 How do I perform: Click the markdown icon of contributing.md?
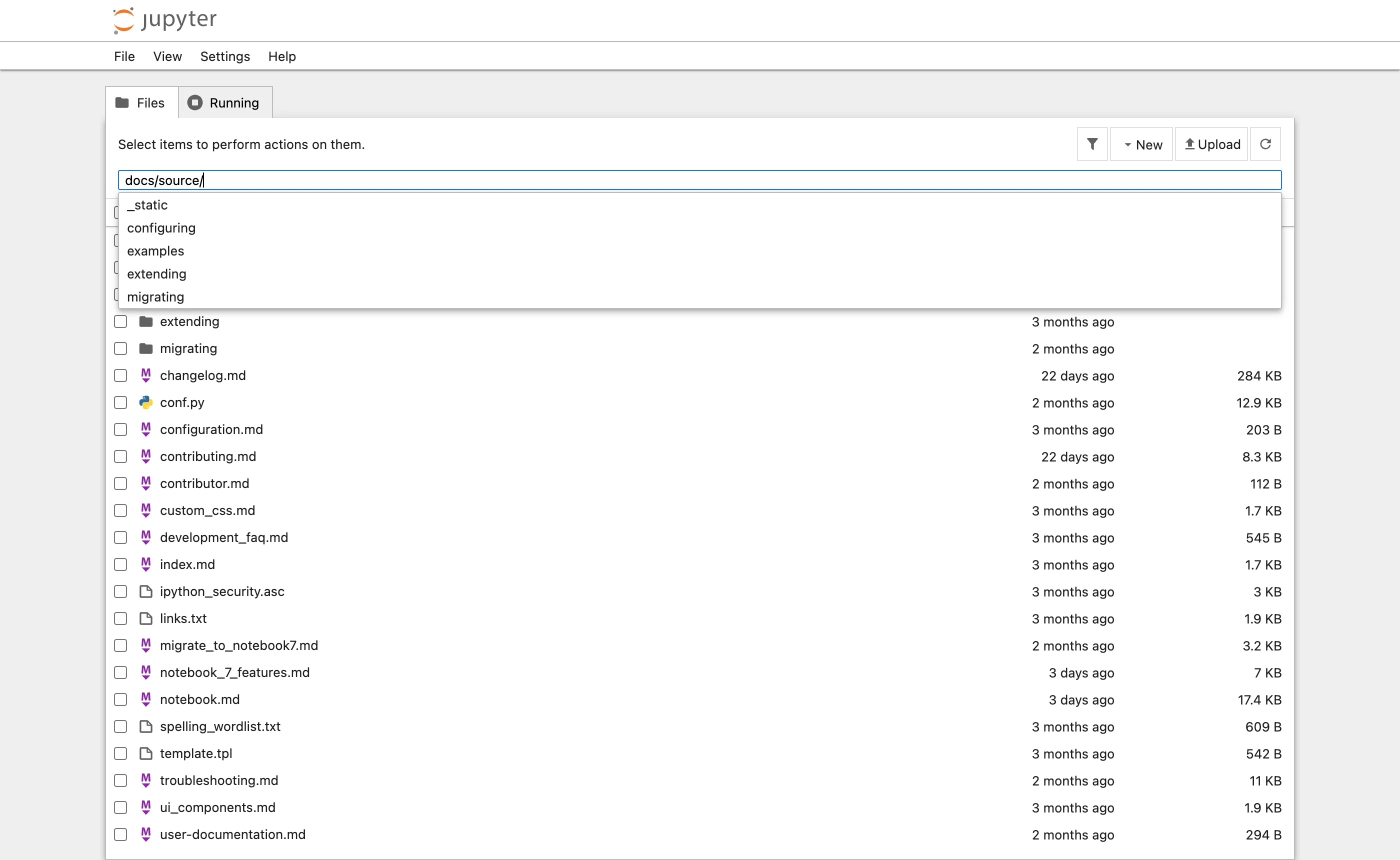146,456
